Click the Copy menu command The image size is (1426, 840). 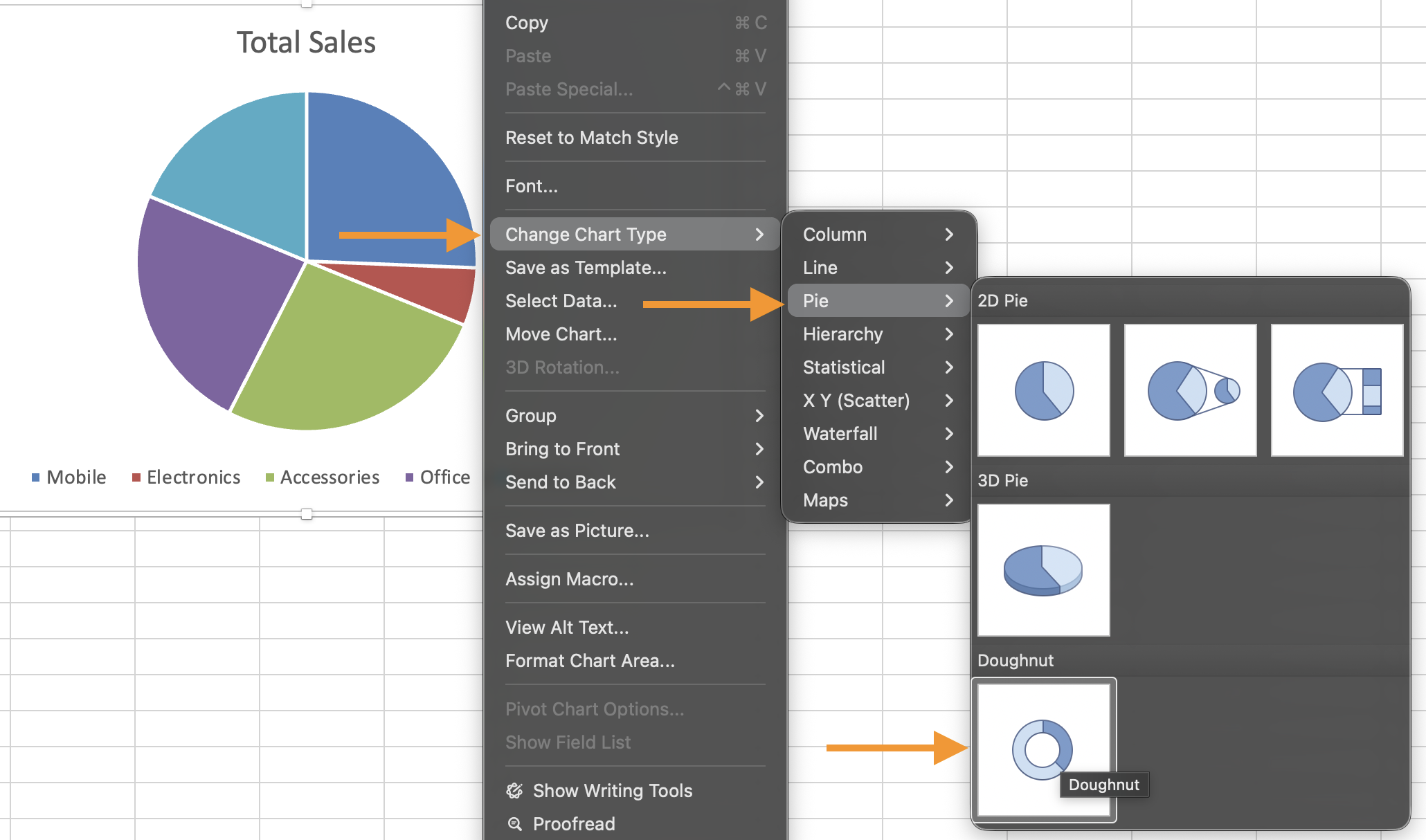coord(527,23)
